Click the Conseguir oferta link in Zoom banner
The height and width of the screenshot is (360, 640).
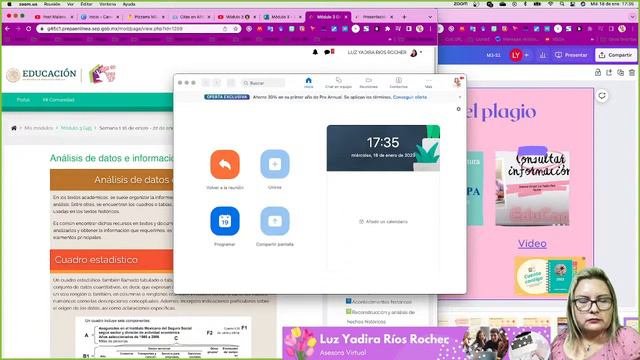pos(410,97)
